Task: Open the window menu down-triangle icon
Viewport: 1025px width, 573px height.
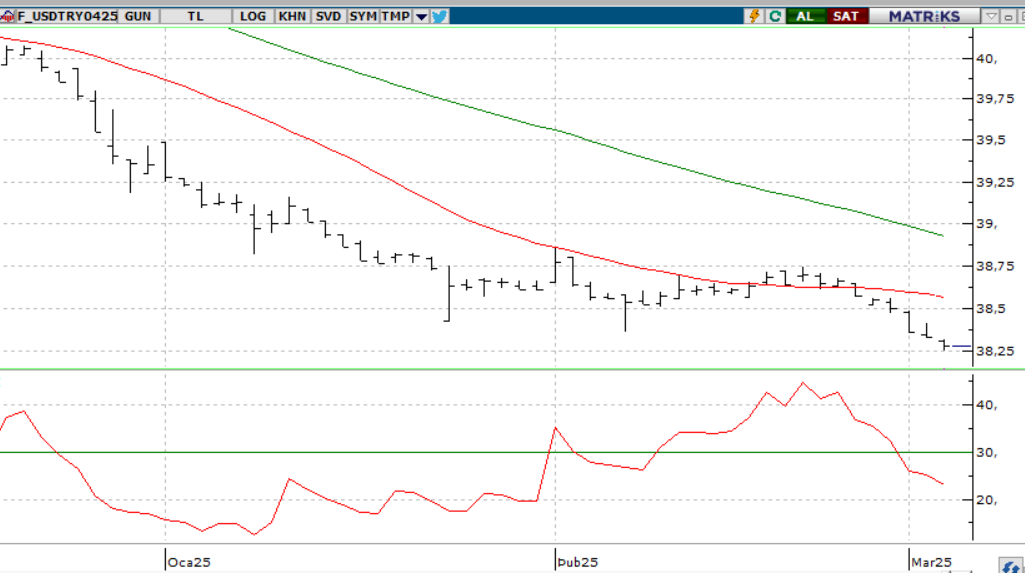Action: [991, 16]
